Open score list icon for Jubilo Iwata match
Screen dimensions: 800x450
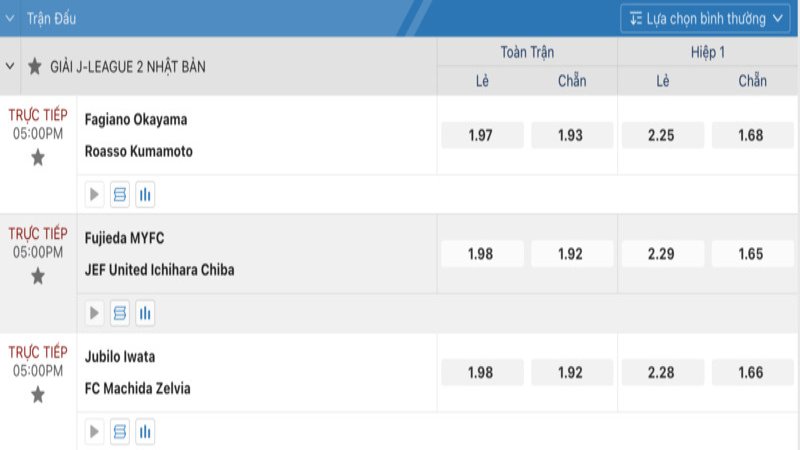(x=120, y=432)
